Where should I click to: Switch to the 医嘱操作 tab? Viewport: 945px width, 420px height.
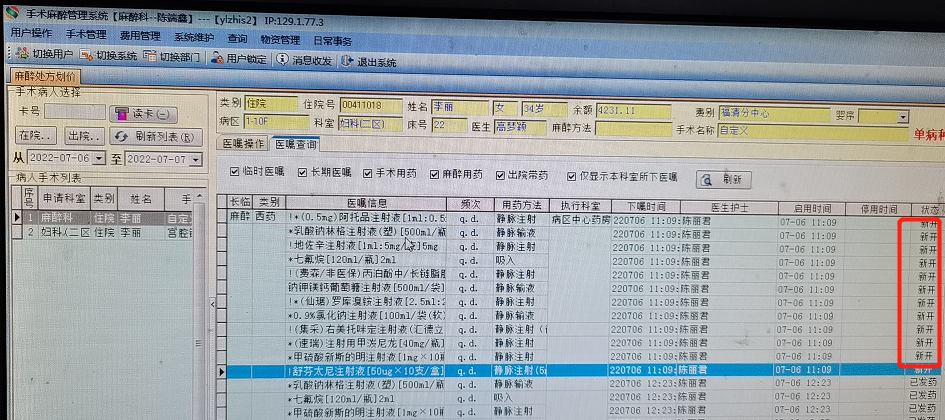pyautogui.click(x=243, y=143)
